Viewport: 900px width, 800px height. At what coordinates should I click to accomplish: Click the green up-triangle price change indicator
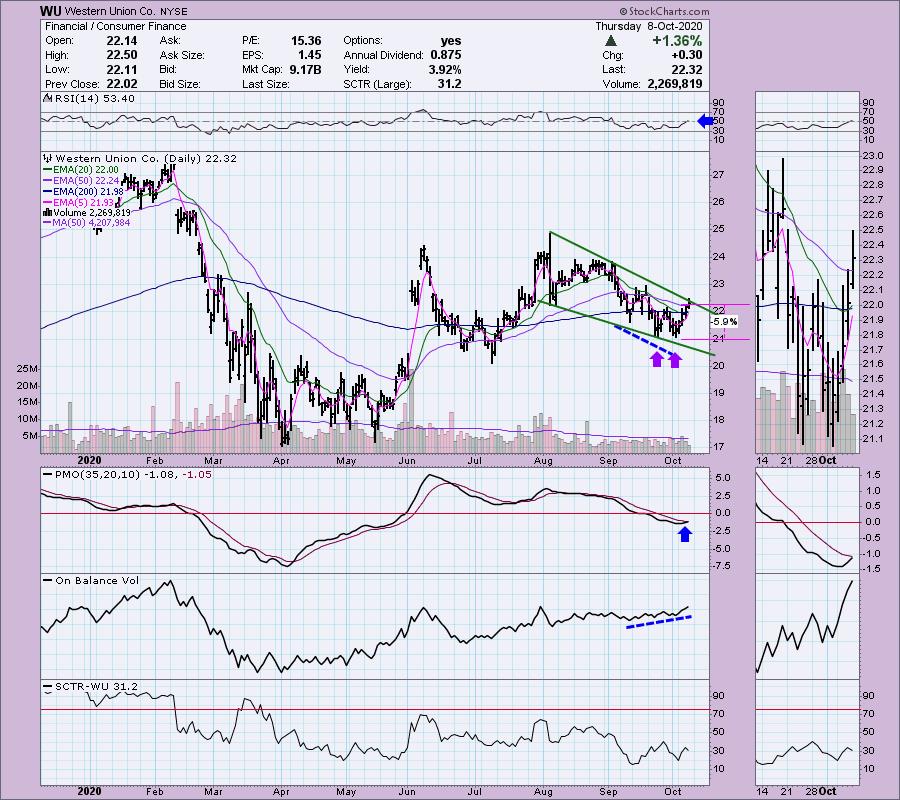coord(611,41)
